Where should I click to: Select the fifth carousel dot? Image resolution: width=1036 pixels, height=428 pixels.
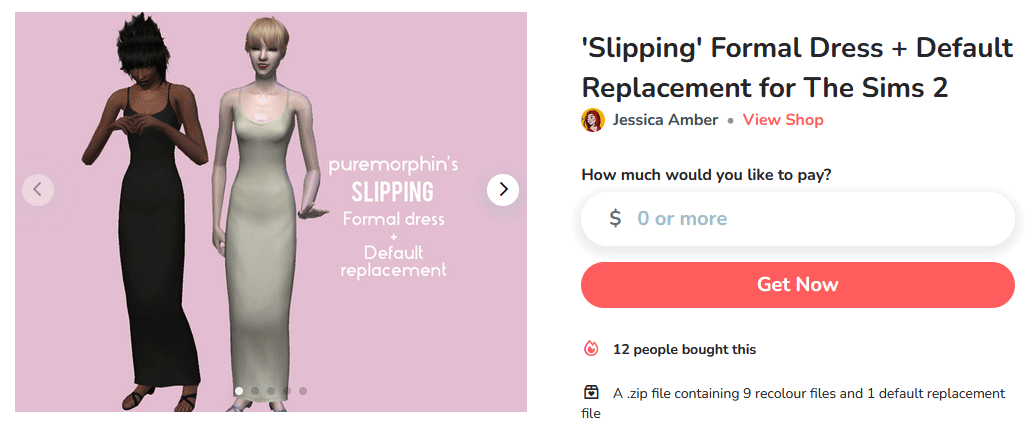click(x=303, y=391)
